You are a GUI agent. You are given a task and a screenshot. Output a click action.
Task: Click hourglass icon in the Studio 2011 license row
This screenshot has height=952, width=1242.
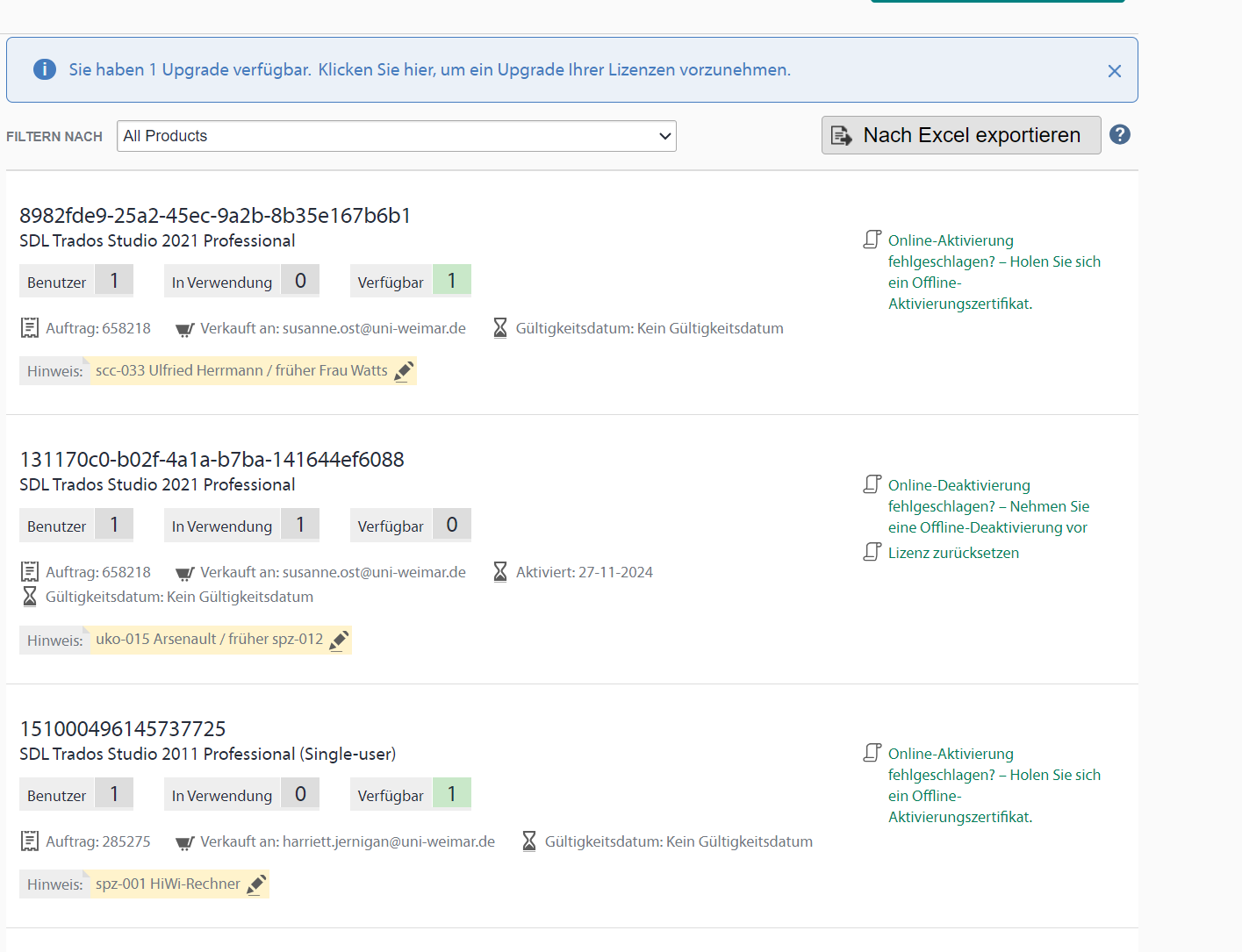tap(529, 841)
